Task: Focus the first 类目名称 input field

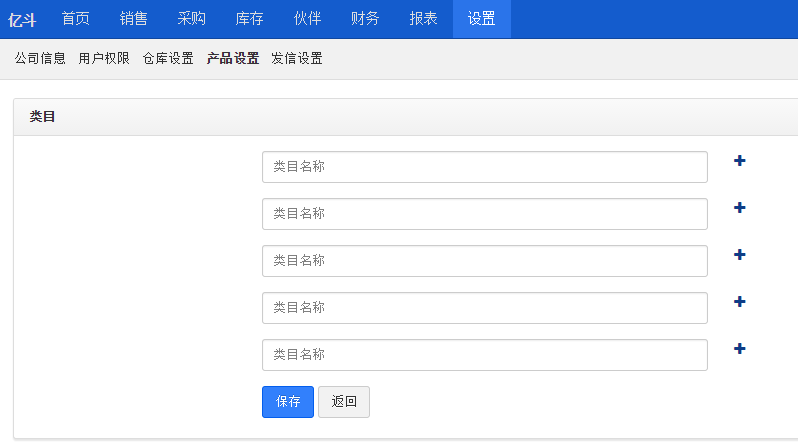Action: coord(485,167)
